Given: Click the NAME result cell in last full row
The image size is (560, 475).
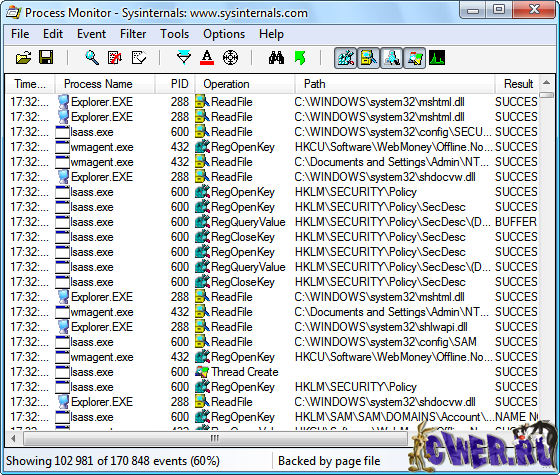Looking at the screenshot, I should coord(516,417).
